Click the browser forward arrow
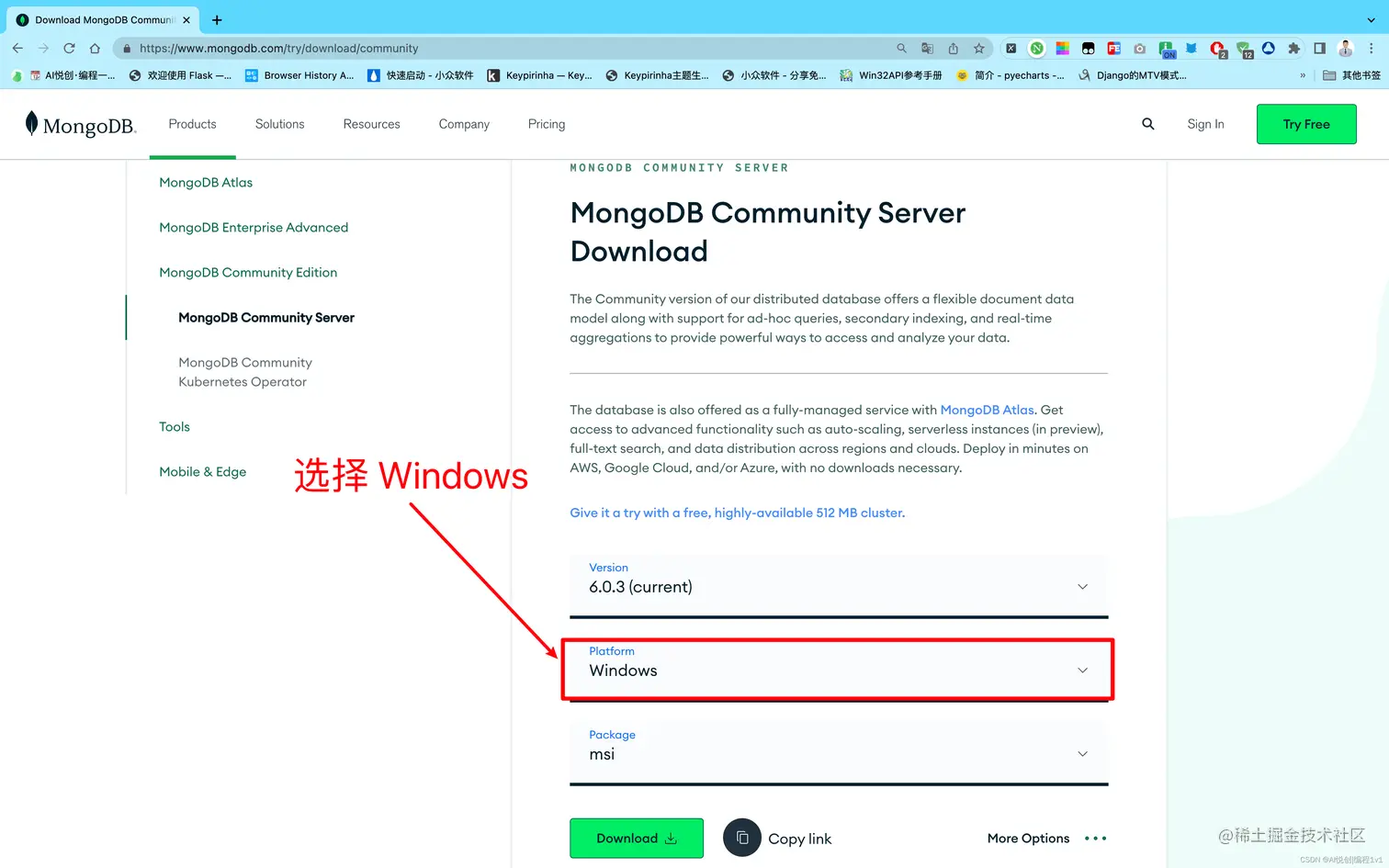This screenshot has height=868, width=1389. click(x=43, y=48)
